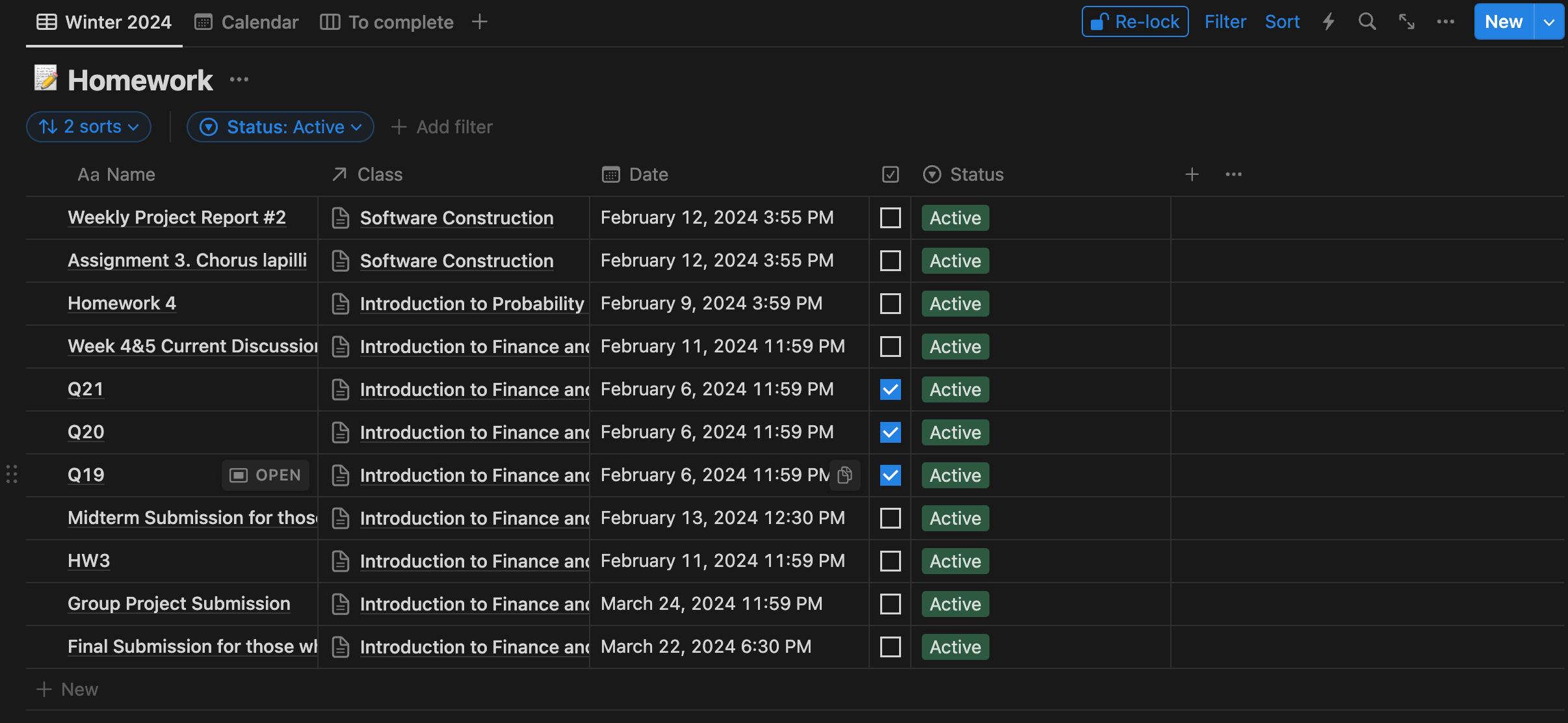Click the expand to full page arrows icon

(1407, 22)
